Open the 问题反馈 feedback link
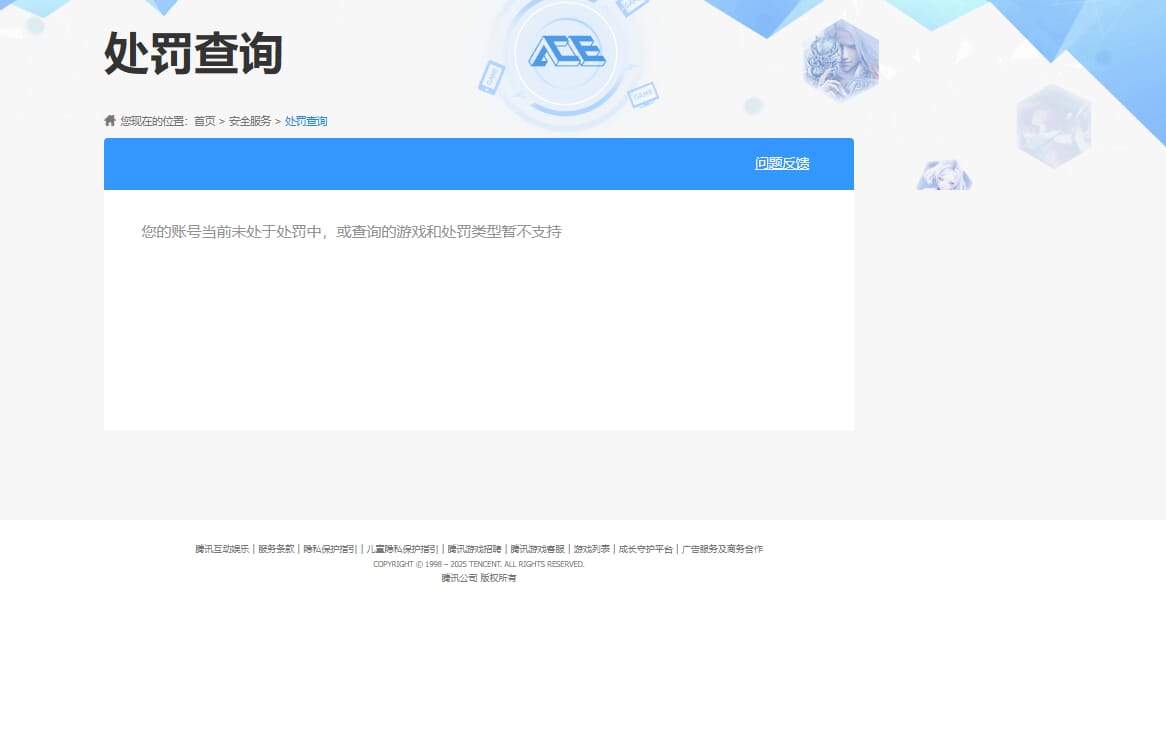 782,162
